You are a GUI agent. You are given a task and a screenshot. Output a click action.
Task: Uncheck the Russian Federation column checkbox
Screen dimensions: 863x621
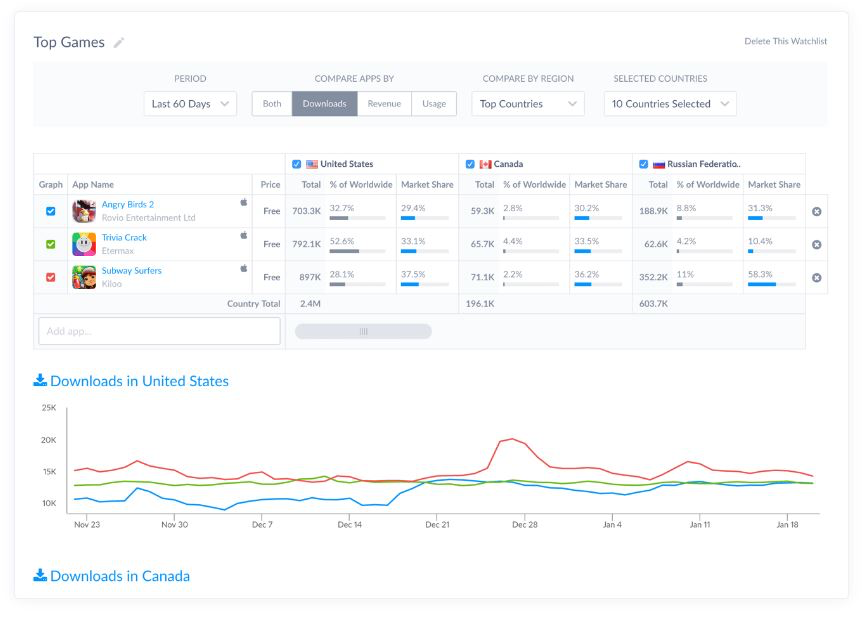[643, 164]
